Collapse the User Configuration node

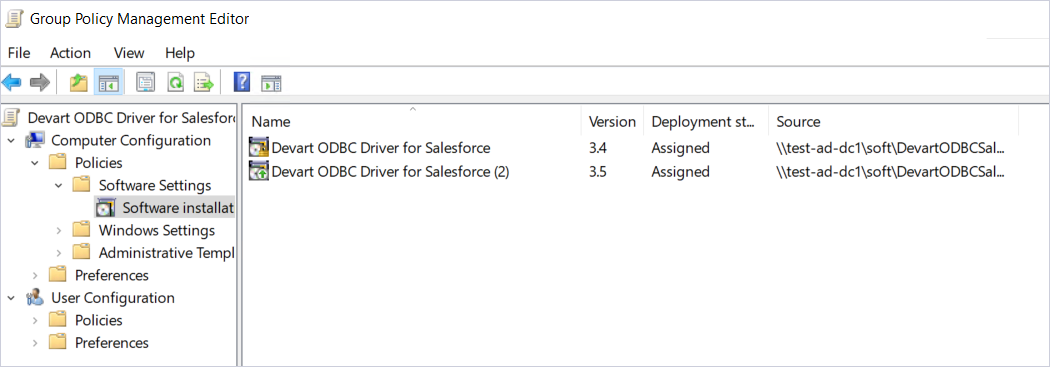tap(11, 298)
